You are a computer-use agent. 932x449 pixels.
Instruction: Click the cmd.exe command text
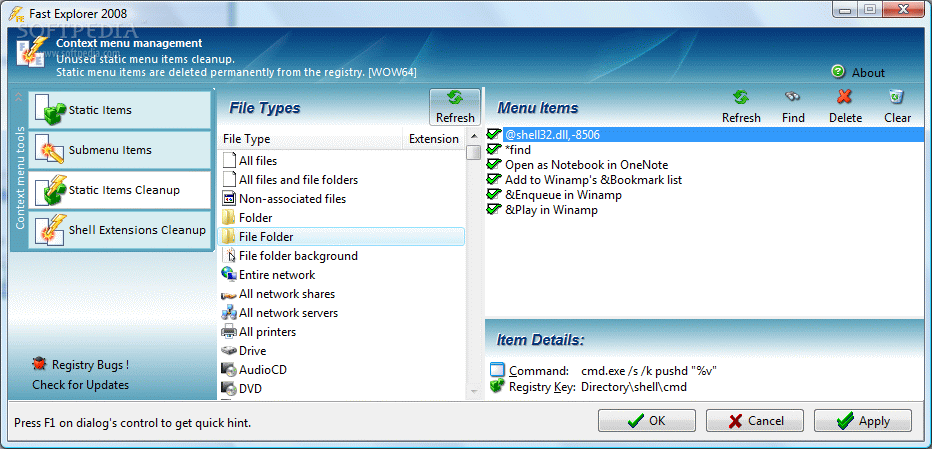tap(649, 371)
